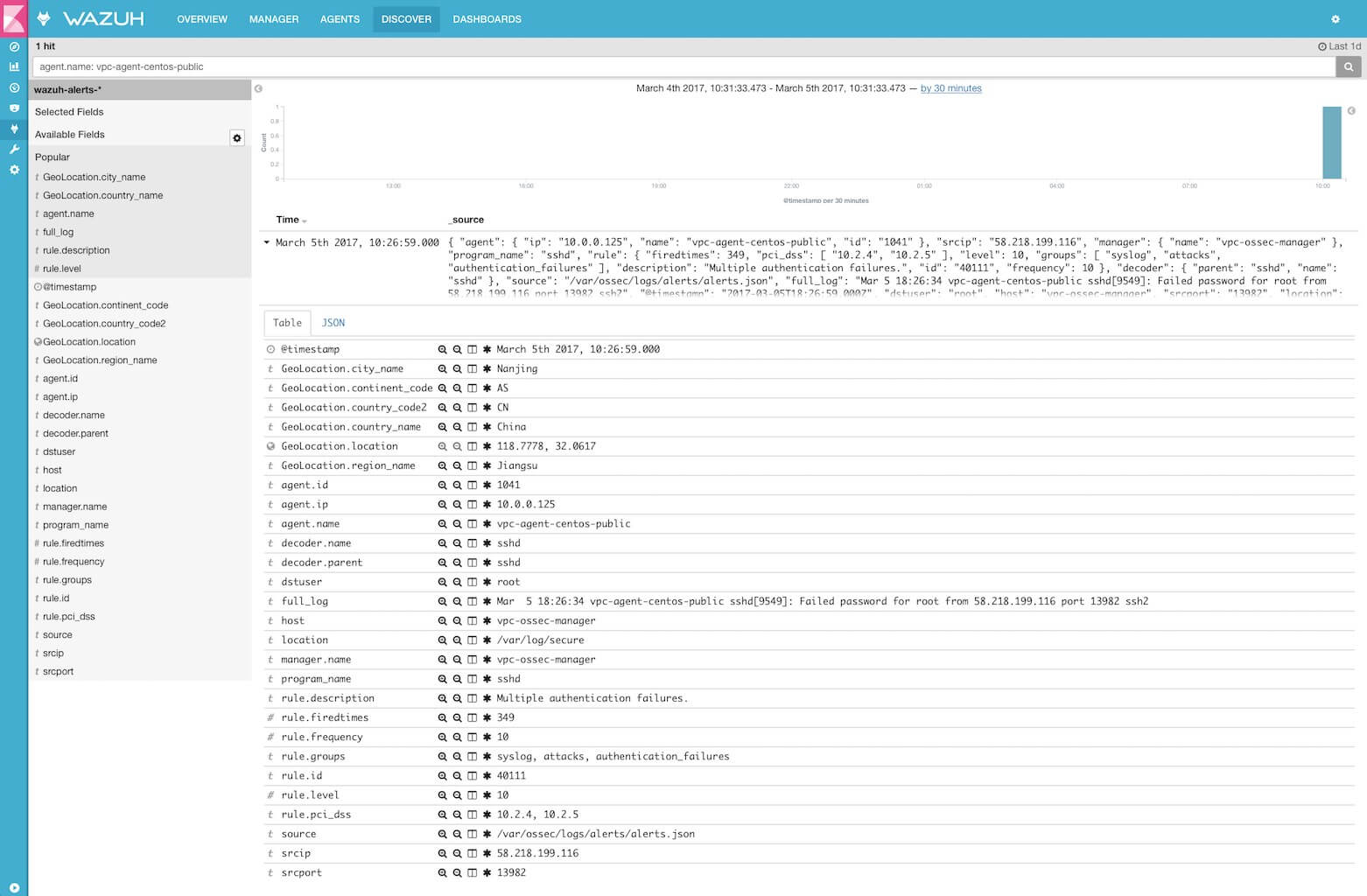The height and width of the screenshot is (896, 1367).
Task: Toggle column for rule.groups in table
Action: pos(472,756)
